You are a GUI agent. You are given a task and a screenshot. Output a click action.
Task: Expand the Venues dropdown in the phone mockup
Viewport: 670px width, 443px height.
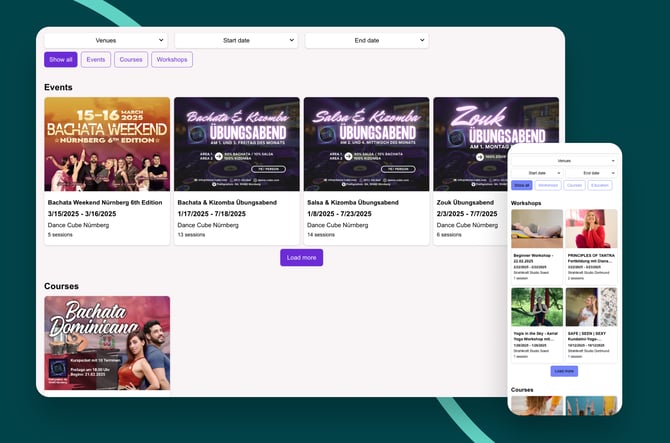(564, 160)
